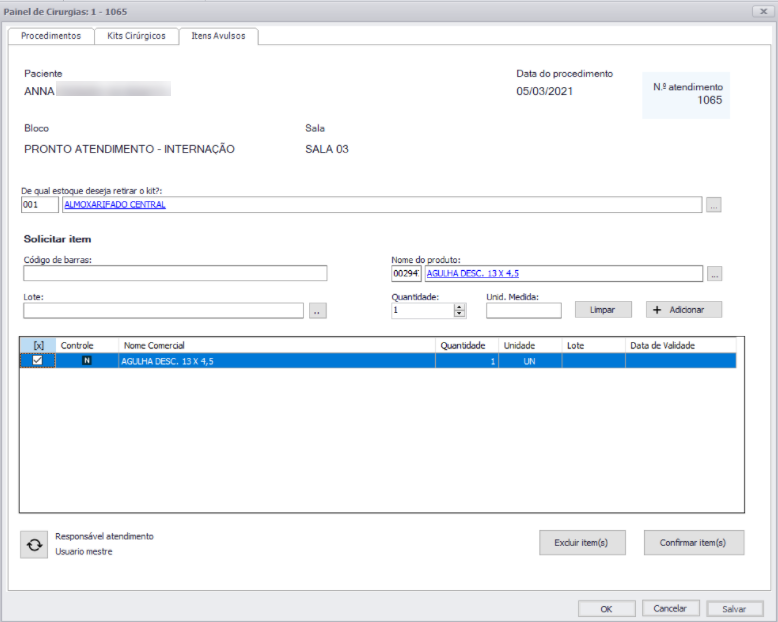This screenshot has width=778, height=622.
Task: Click the Quantidade input field
Action: point(422,311)
